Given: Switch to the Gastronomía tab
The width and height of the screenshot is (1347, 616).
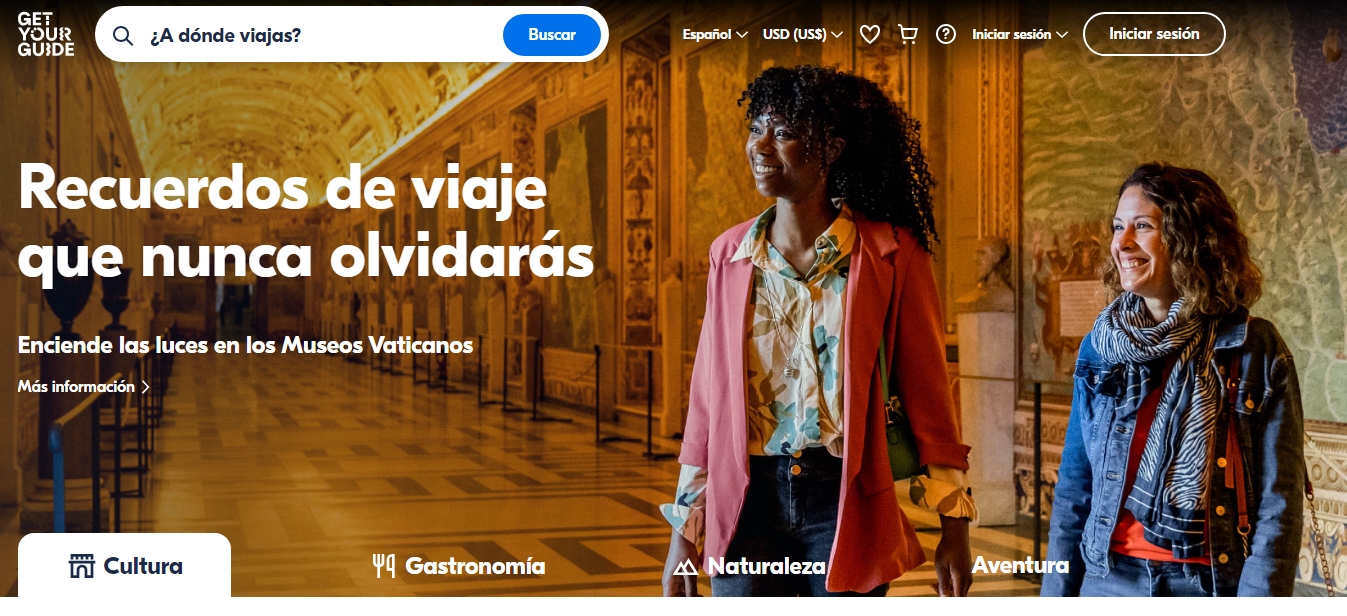Looking at the screenshot, I should [x=459, y=566].
